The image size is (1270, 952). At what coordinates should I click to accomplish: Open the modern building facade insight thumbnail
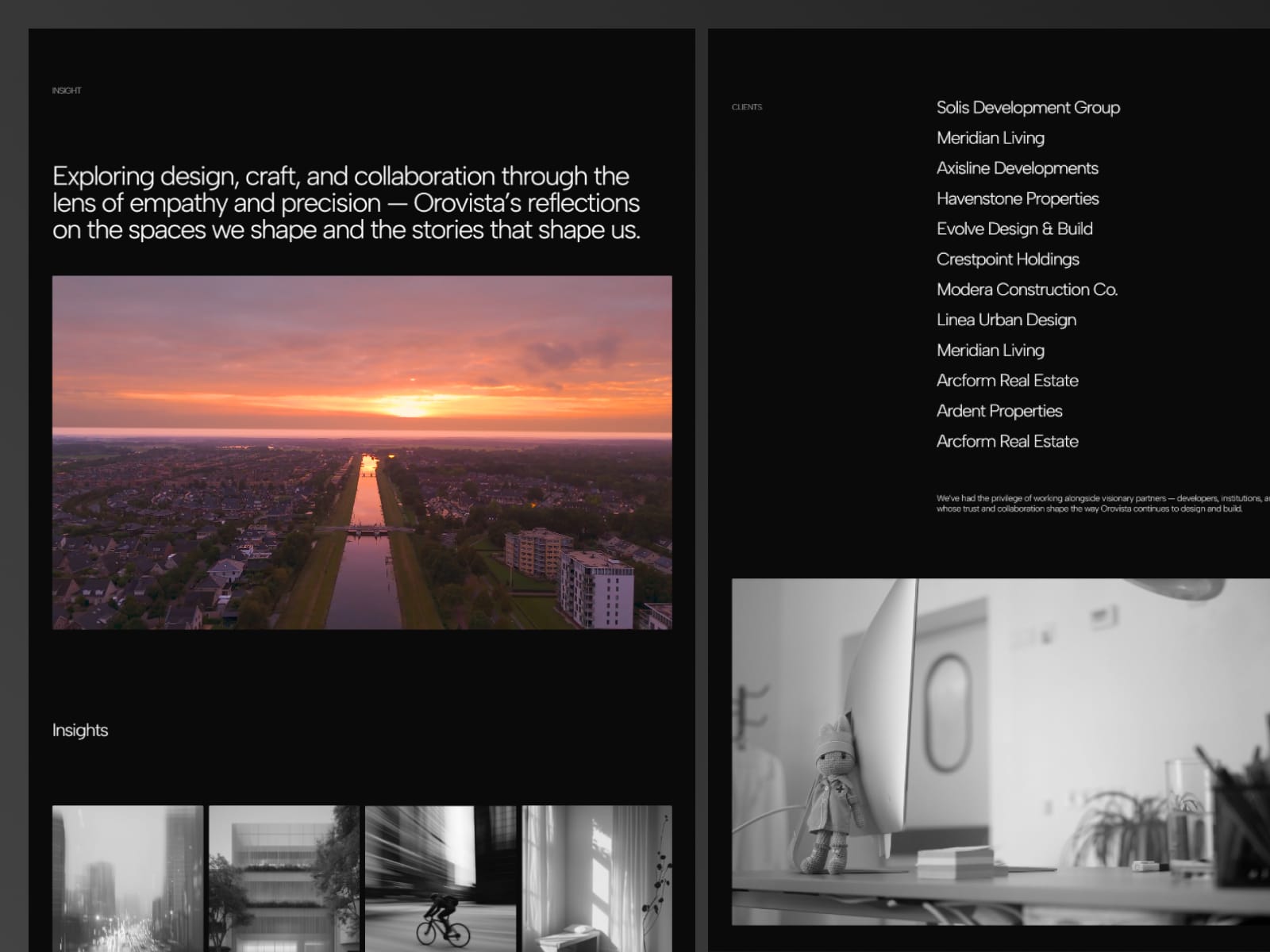pos(284,878)
